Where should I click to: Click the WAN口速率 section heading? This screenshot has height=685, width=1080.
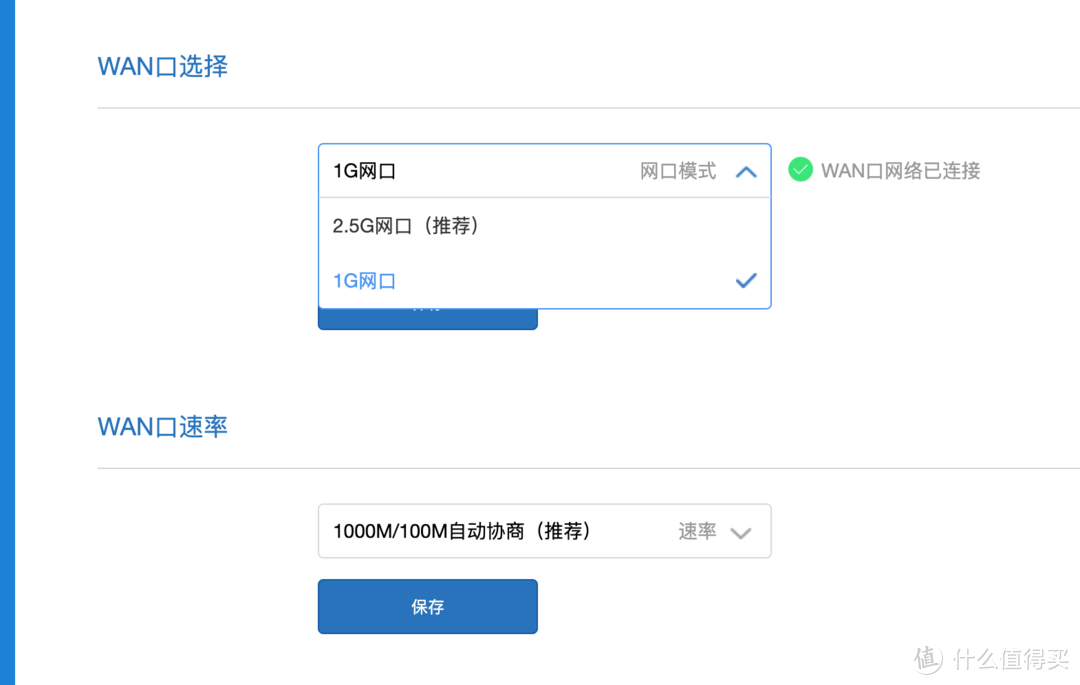(162, 426)
